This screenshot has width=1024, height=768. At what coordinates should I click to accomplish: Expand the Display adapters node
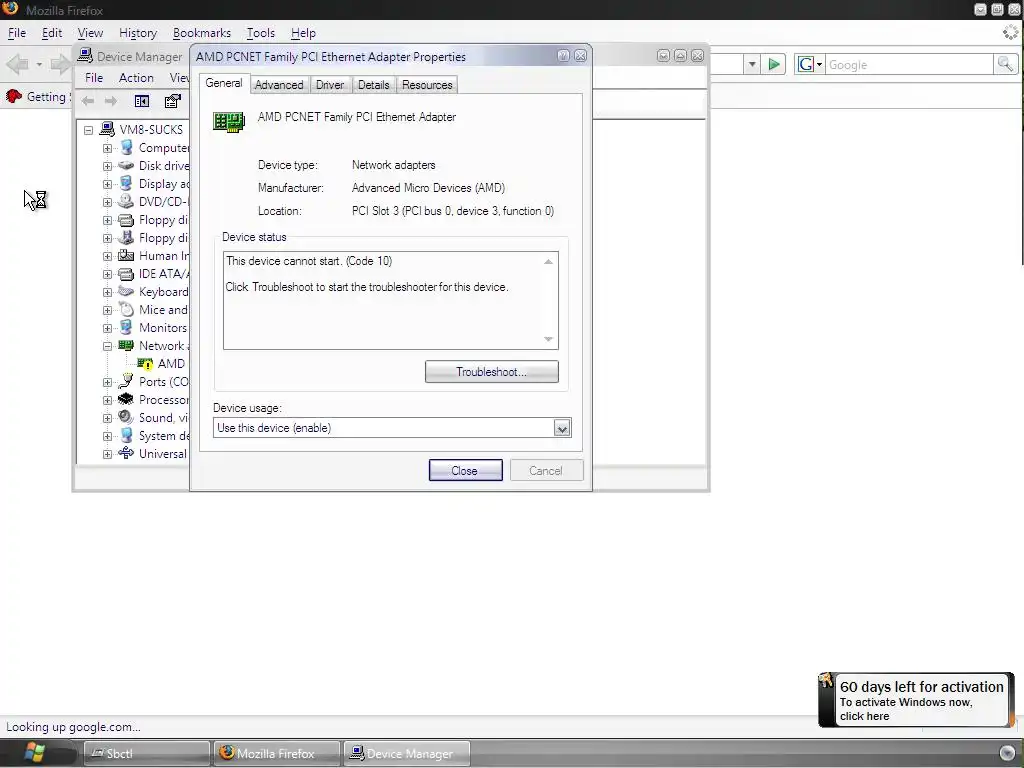point(107,184)
